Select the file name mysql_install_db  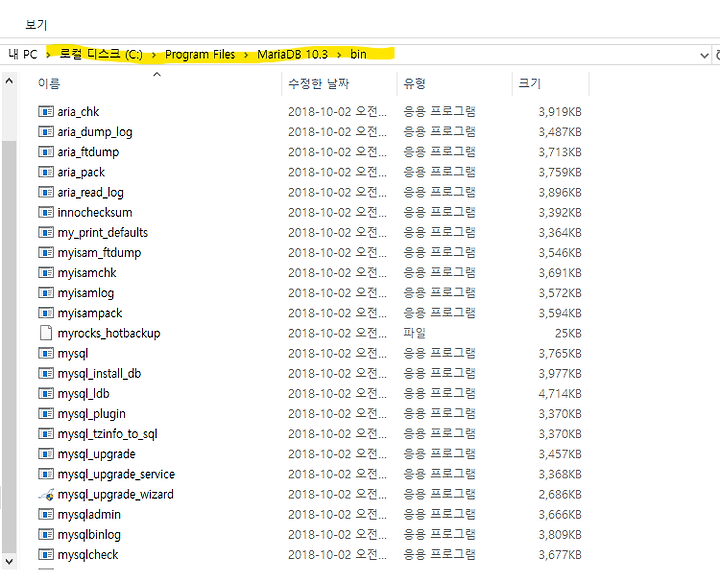pos(99,373)
